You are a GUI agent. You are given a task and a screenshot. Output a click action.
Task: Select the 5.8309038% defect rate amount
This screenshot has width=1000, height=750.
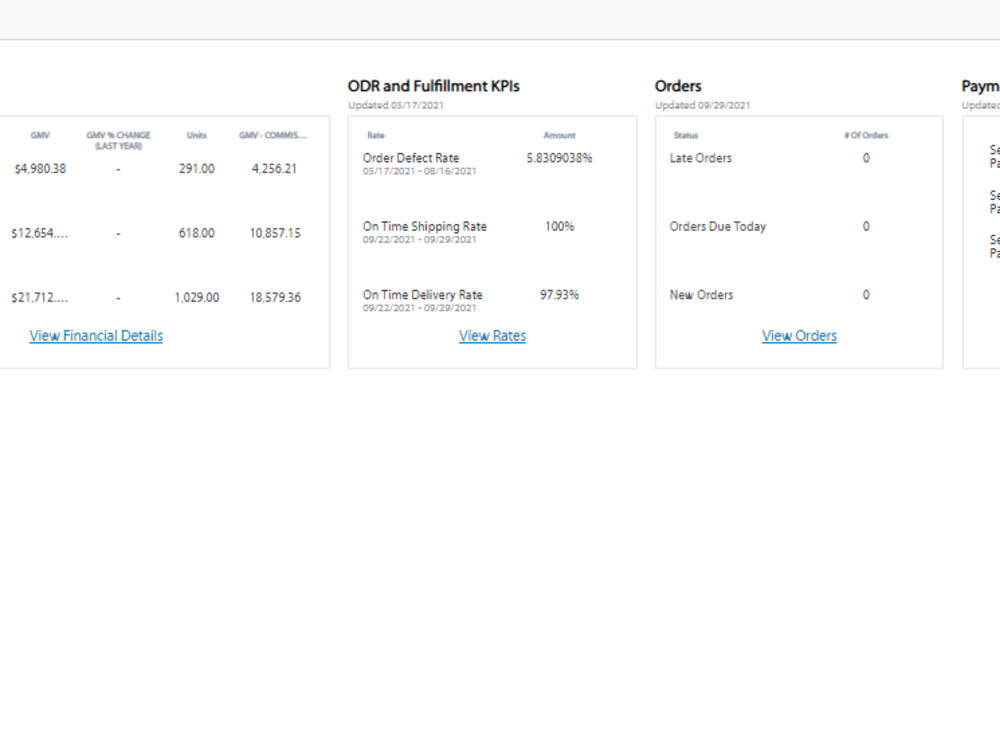coord(559,158)
